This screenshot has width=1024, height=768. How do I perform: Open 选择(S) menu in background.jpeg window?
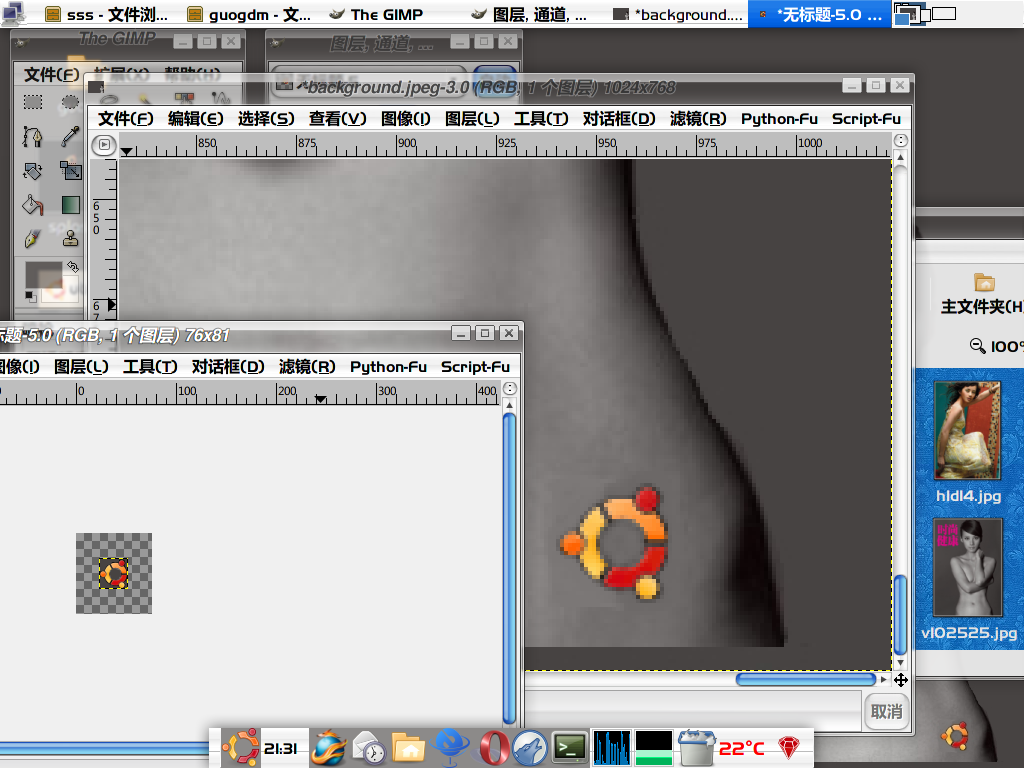pos(266,119)
